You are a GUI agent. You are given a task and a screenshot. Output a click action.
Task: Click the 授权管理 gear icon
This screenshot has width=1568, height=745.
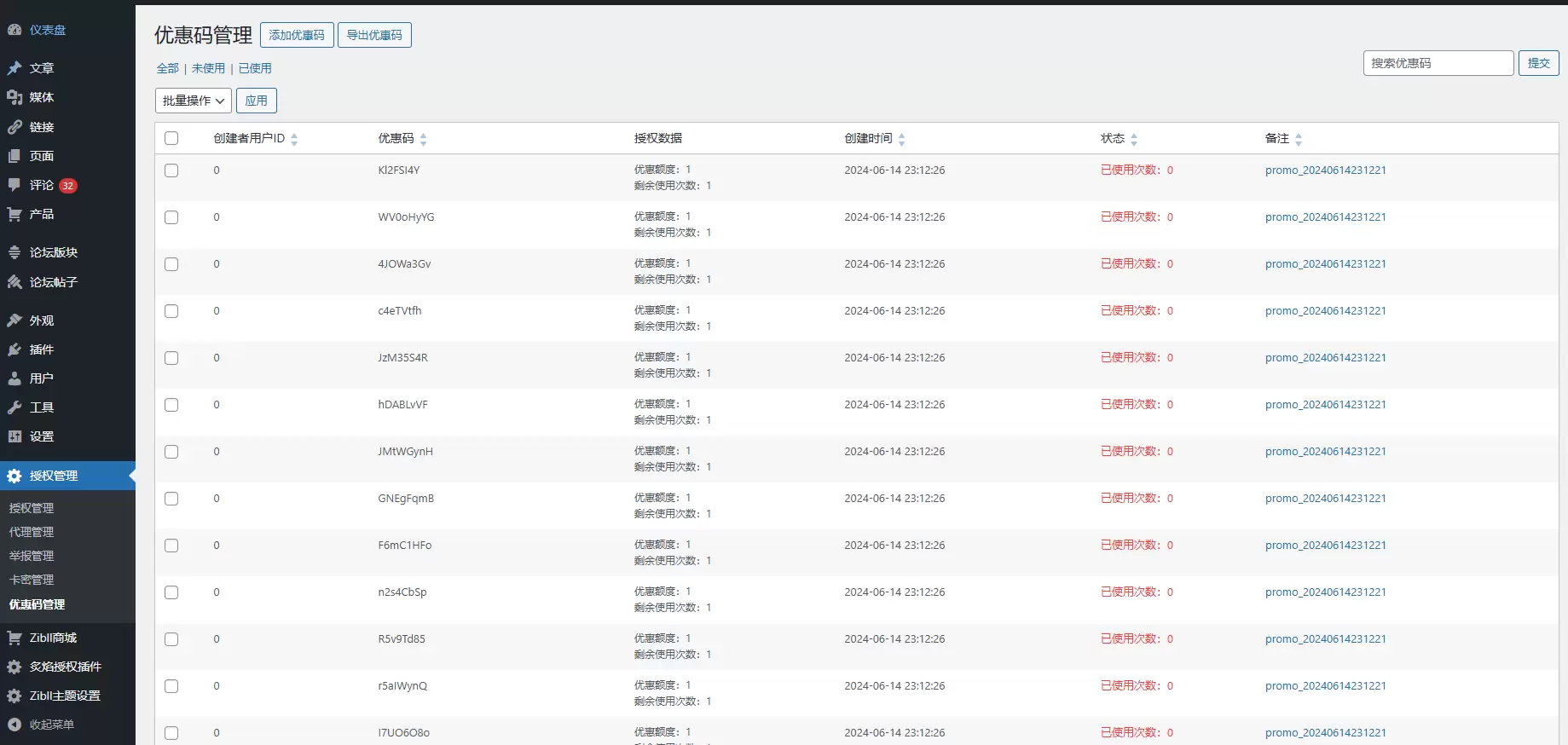click(x=14, y=476)
